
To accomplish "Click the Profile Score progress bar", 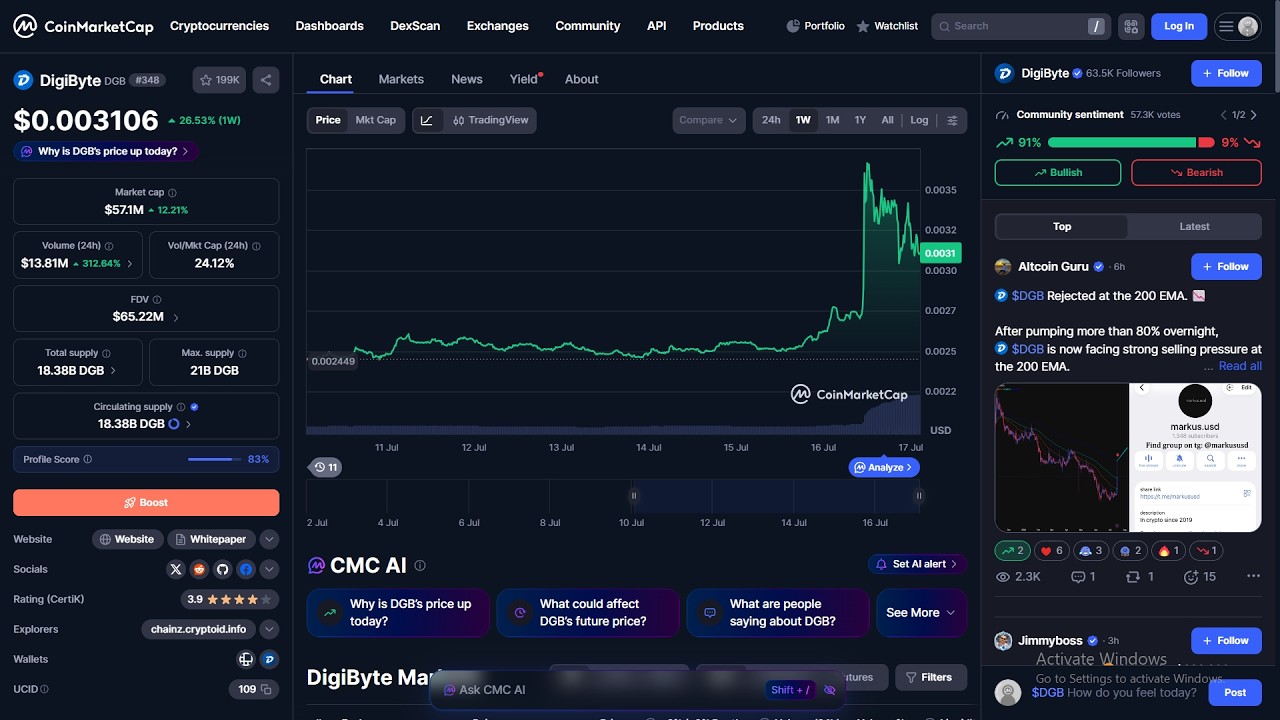I will [x=214, y=459].
